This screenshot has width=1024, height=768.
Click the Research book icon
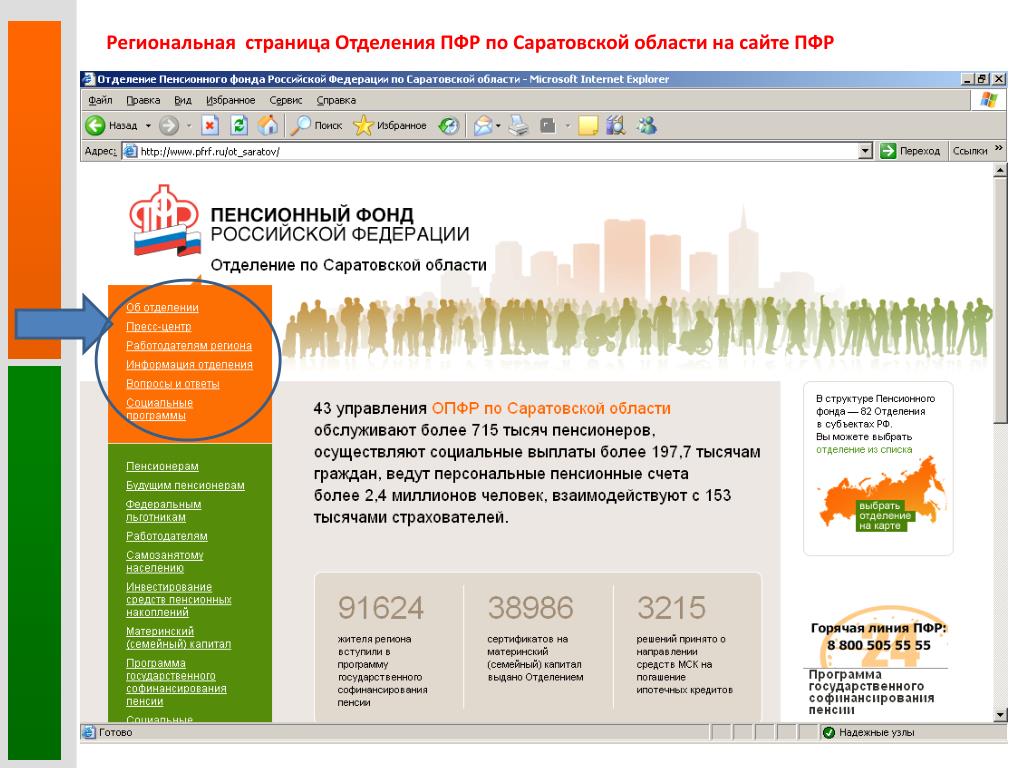[615, 125]
